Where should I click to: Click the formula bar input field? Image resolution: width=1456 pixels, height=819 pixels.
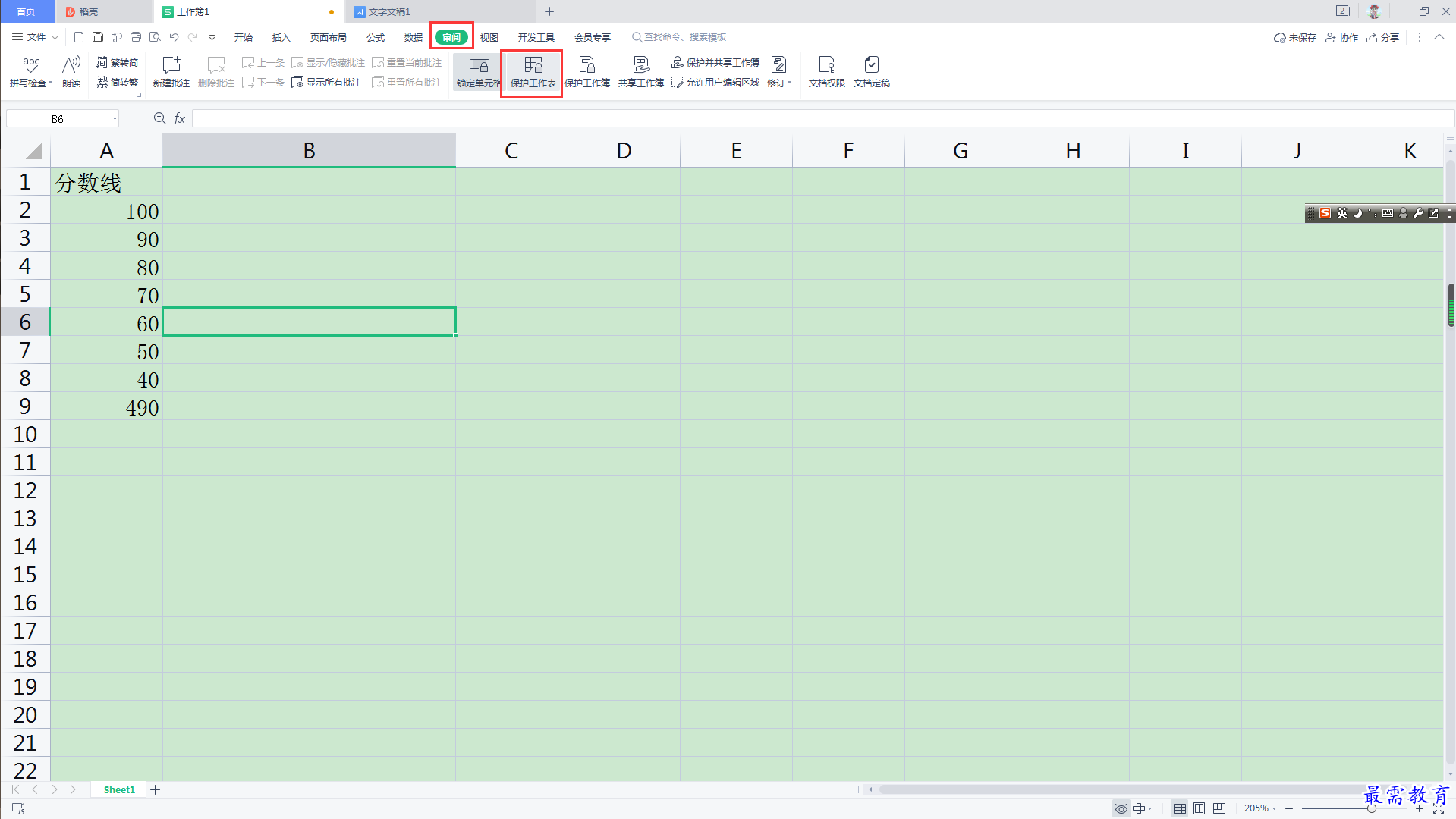(x=822, y=118)
